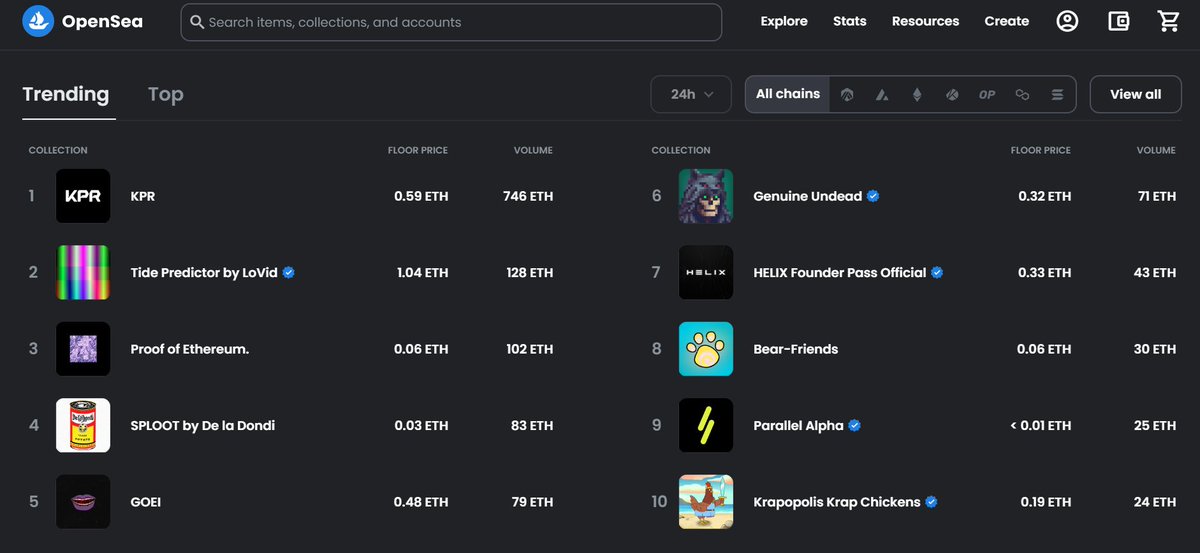This screenshot has height=553, width=1200.
Task: Click the search magnifier icon
Action: (x=197, y=22)
